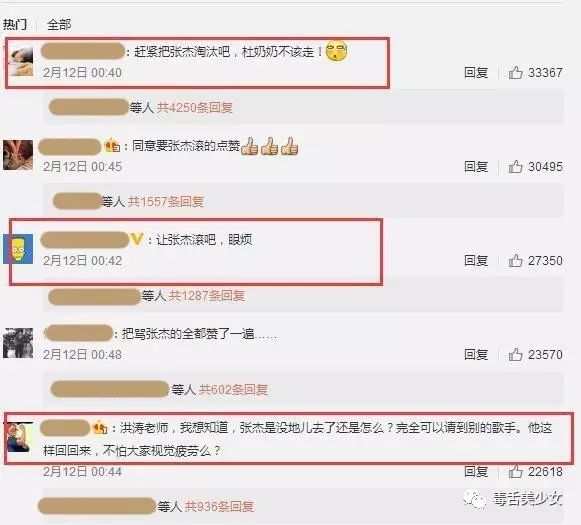Like the comment with 33367 likes
581x525 pixels.
point(515,73)
